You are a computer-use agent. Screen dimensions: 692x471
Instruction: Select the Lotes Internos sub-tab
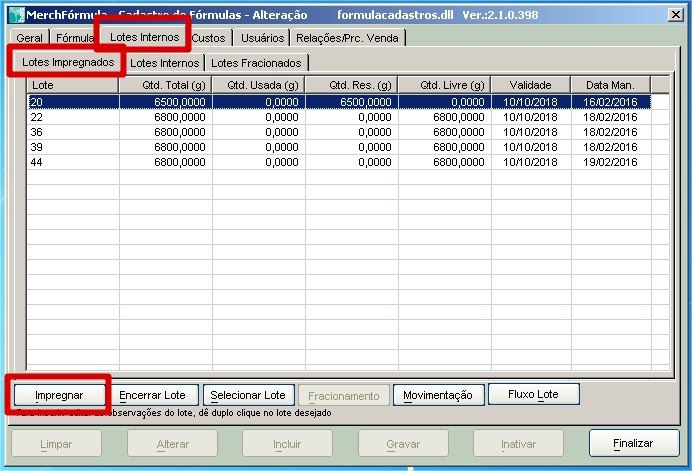point(165,63)
